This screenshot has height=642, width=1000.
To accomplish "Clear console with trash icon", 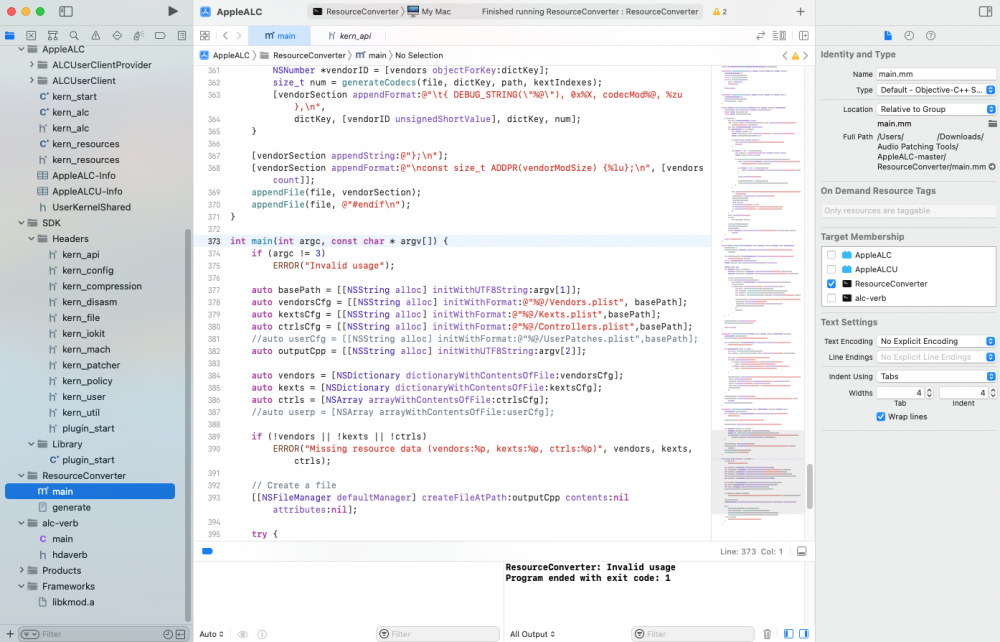I will click(x=767, y=634).
